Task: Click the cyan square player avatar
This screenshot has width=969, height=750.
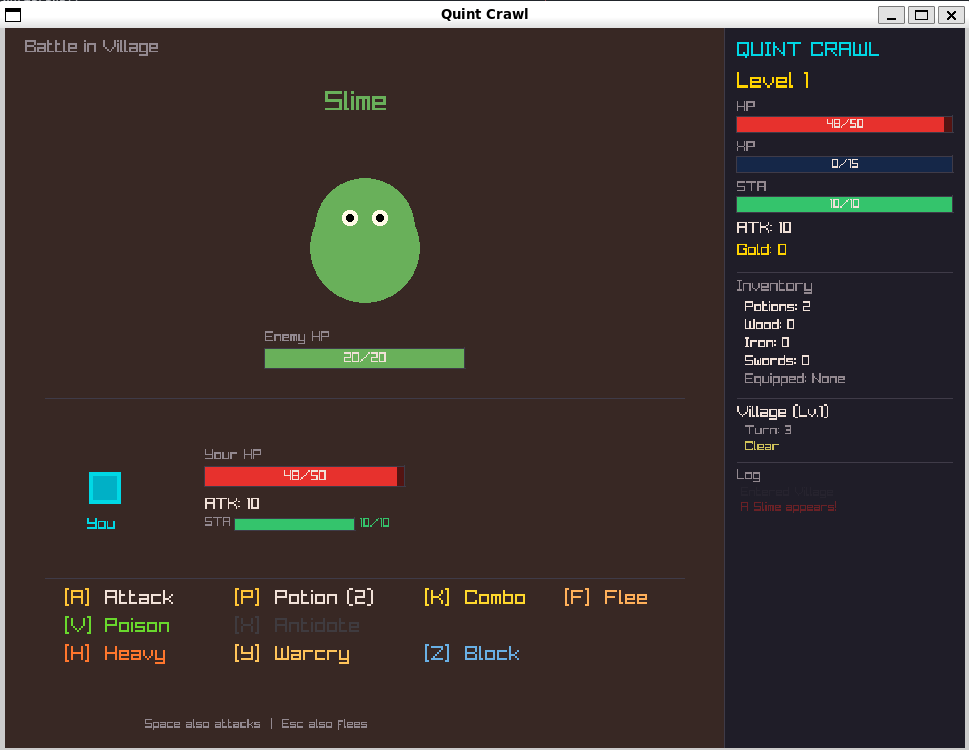Action: pyautogui.click(x=105, y=488)
